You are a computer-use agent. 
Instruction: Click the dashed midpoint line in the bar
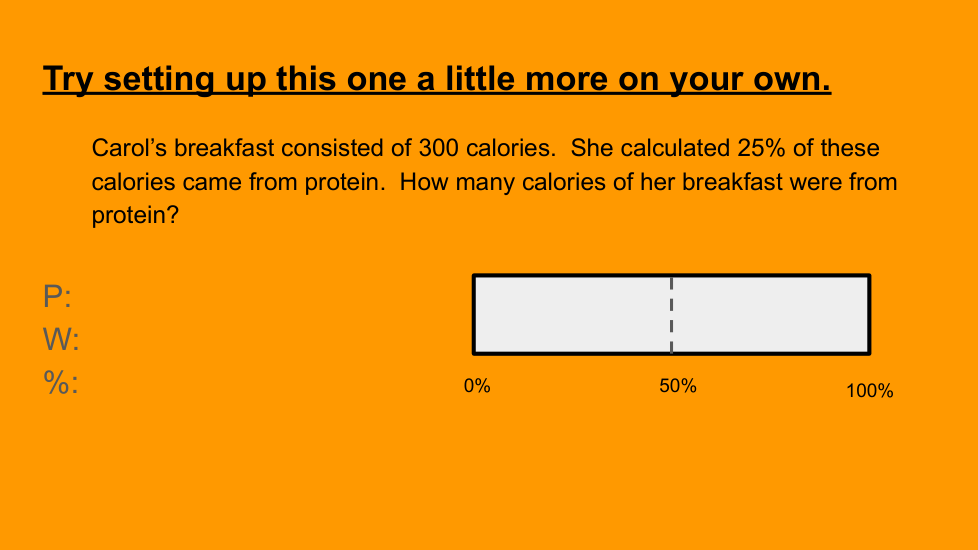671,314
